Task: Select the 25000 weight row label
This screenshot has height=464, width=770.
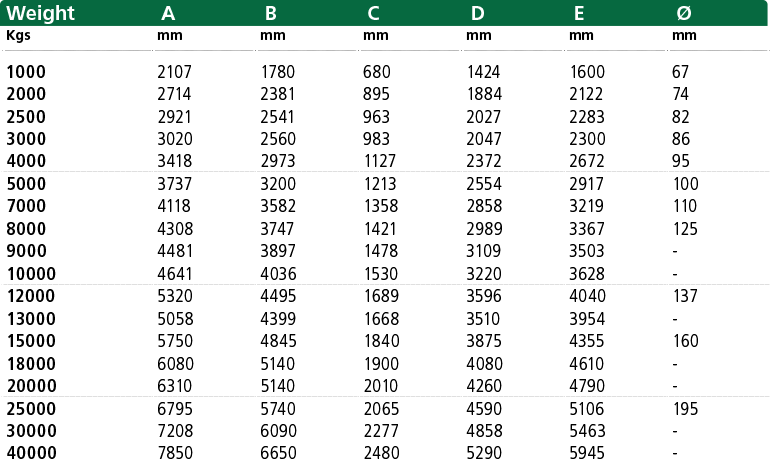Action: point(31,409)
